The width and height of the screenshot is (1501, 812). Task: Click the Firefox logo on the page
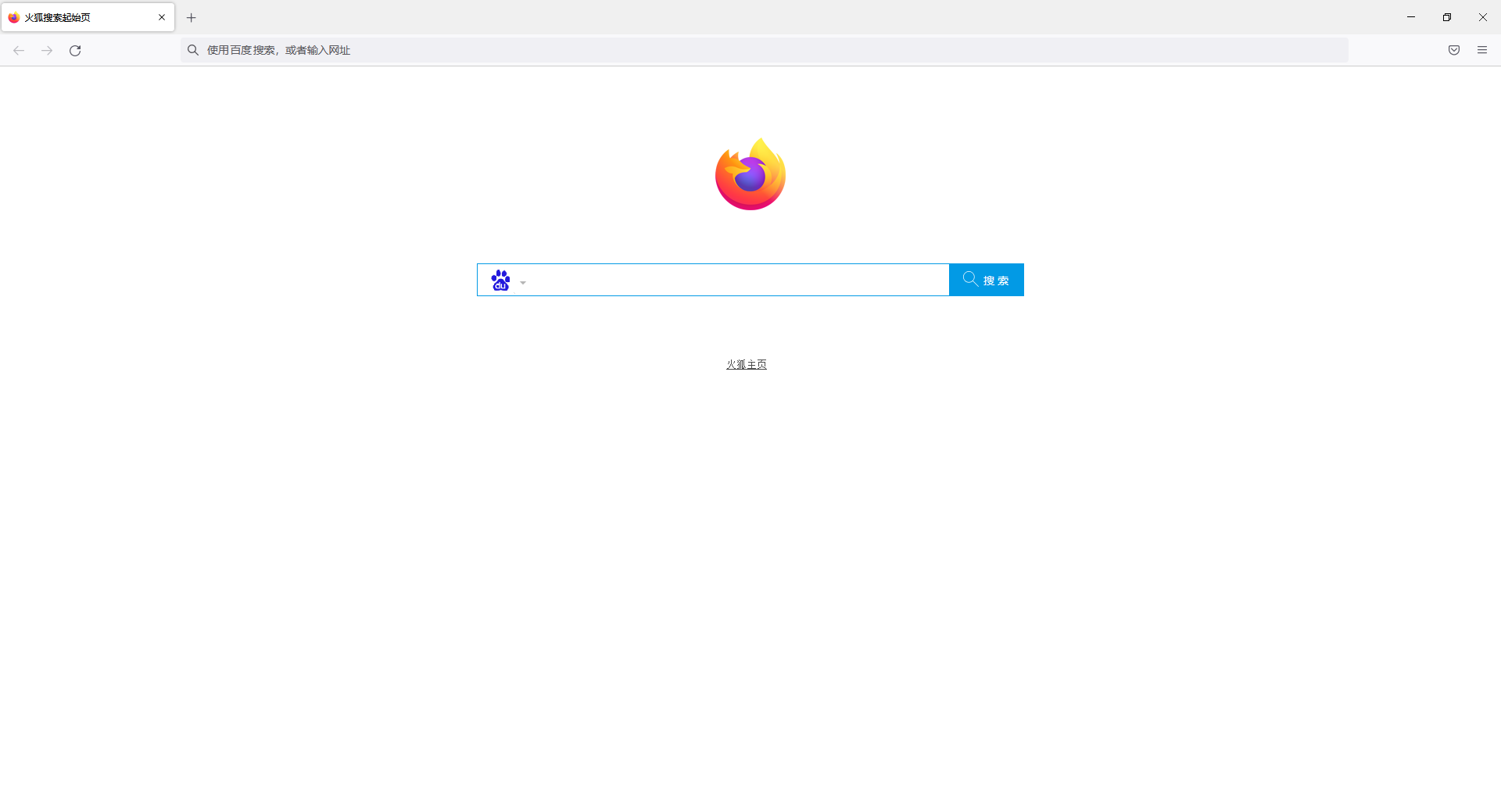click(x=750, y=174)
